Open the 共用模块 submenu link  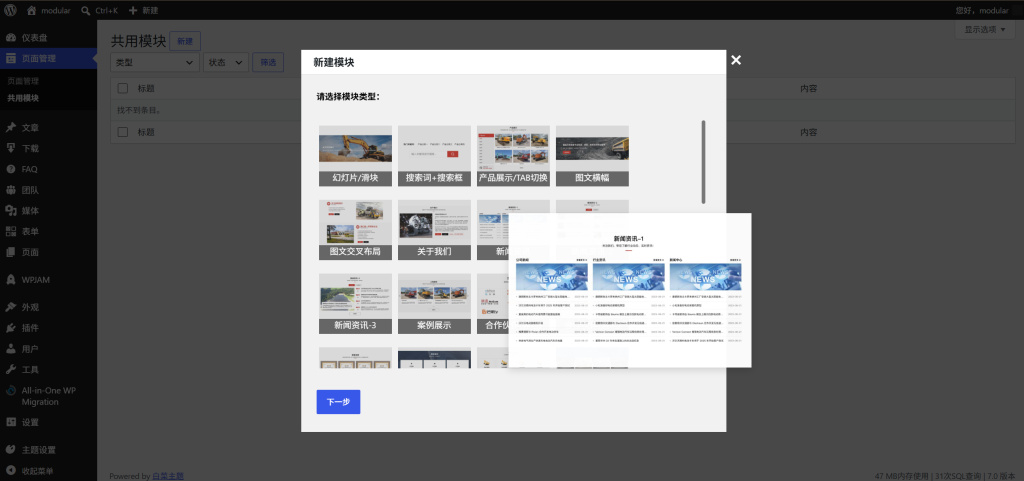[23, 98]
